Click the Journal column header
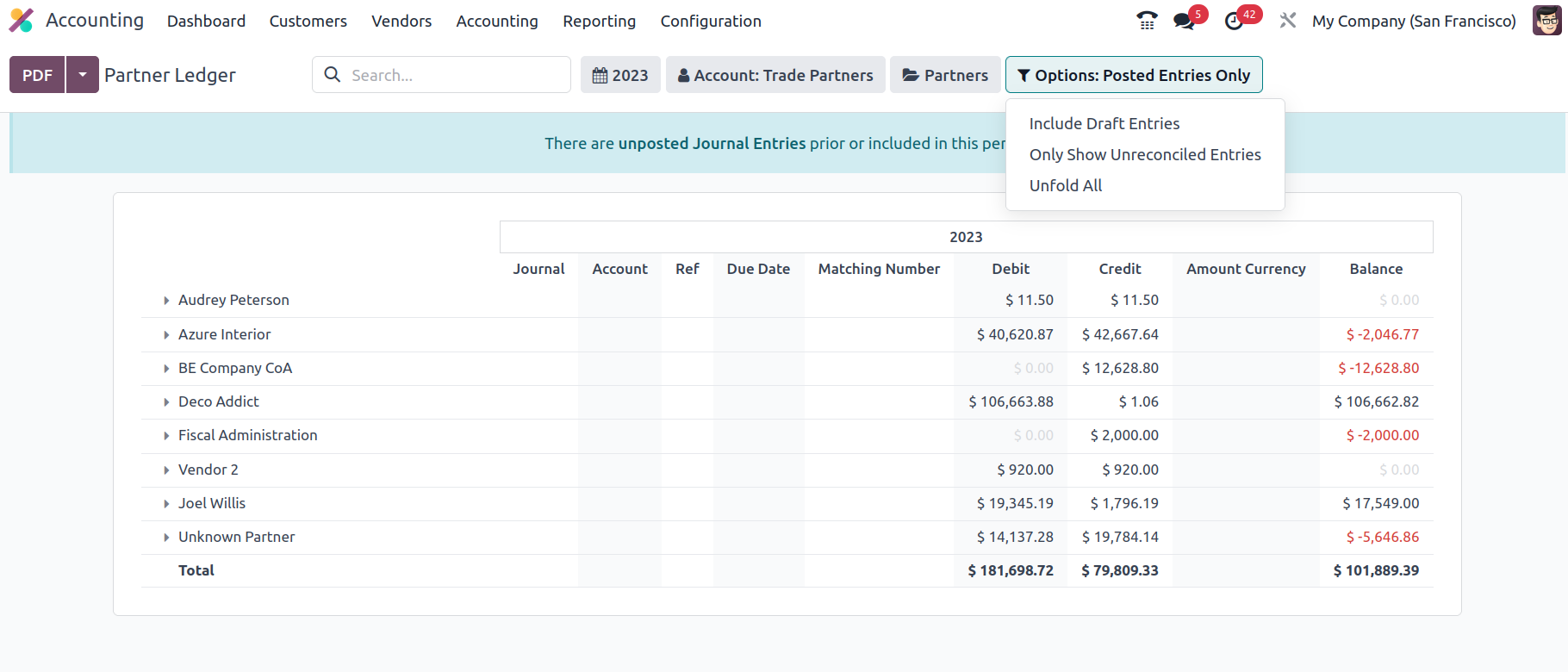The width and height of the screenshot is (1568, 672). [x=538, y=269]
